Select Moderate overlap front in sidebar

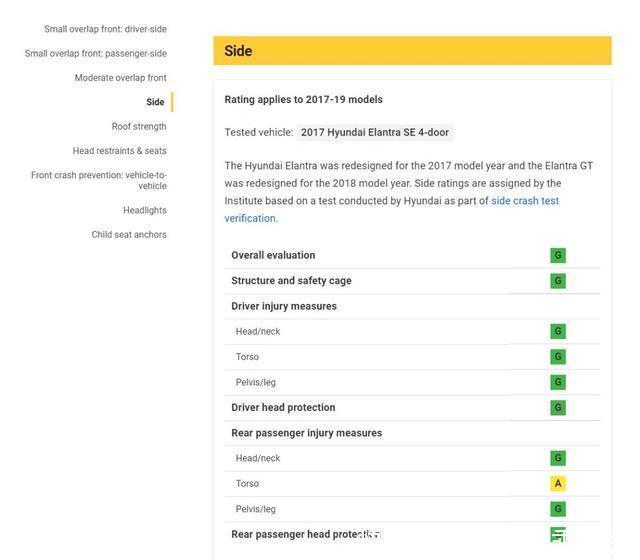tap(120, 78)
